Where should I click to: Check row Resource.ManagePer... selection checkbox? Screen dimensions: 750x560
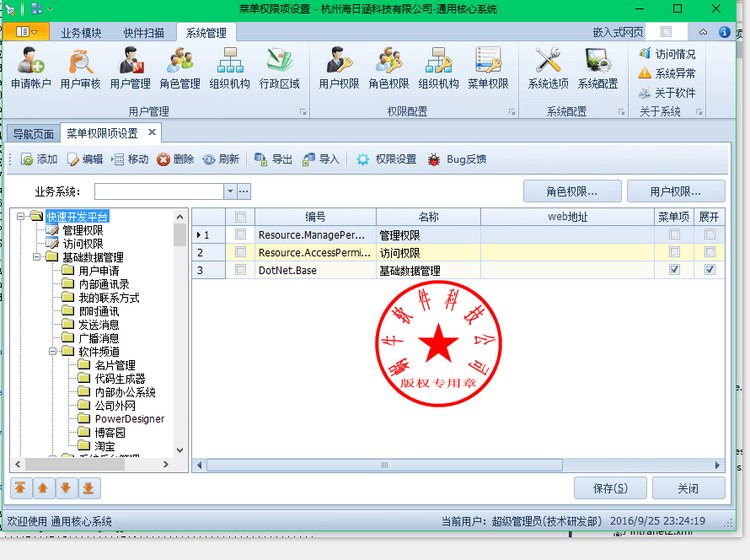pyautogui.click(x=240, y=234)
